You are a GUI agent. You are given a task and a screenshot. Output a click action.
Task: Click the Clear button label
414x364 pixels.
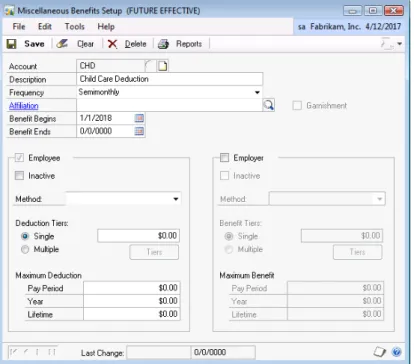coord(86,44)
